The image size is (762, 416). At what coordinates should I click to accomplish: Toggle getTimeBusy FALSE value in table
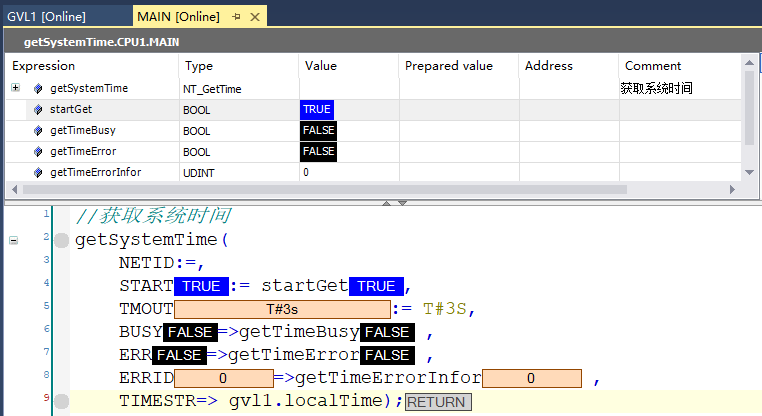click(x=318, y=131)
